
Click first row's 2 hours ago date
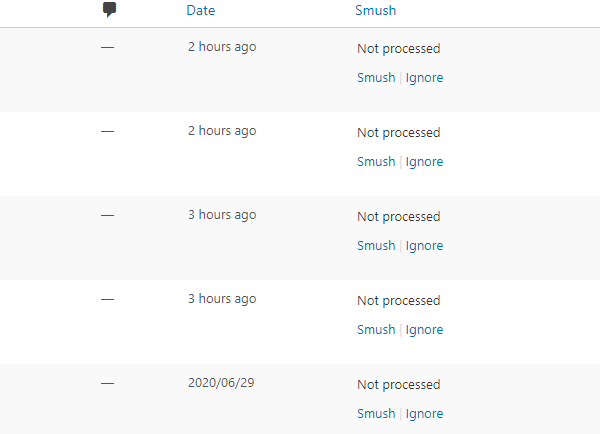(222, 47)
